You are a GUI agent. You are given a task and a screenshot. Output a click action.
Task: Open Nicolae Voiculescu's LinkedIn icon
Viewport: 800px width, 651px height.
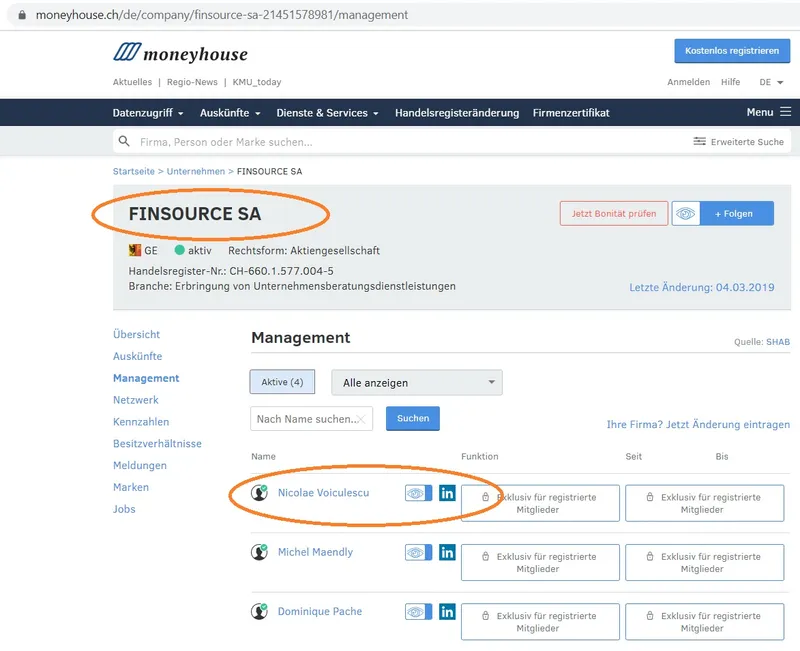click(x=447, y=493)
